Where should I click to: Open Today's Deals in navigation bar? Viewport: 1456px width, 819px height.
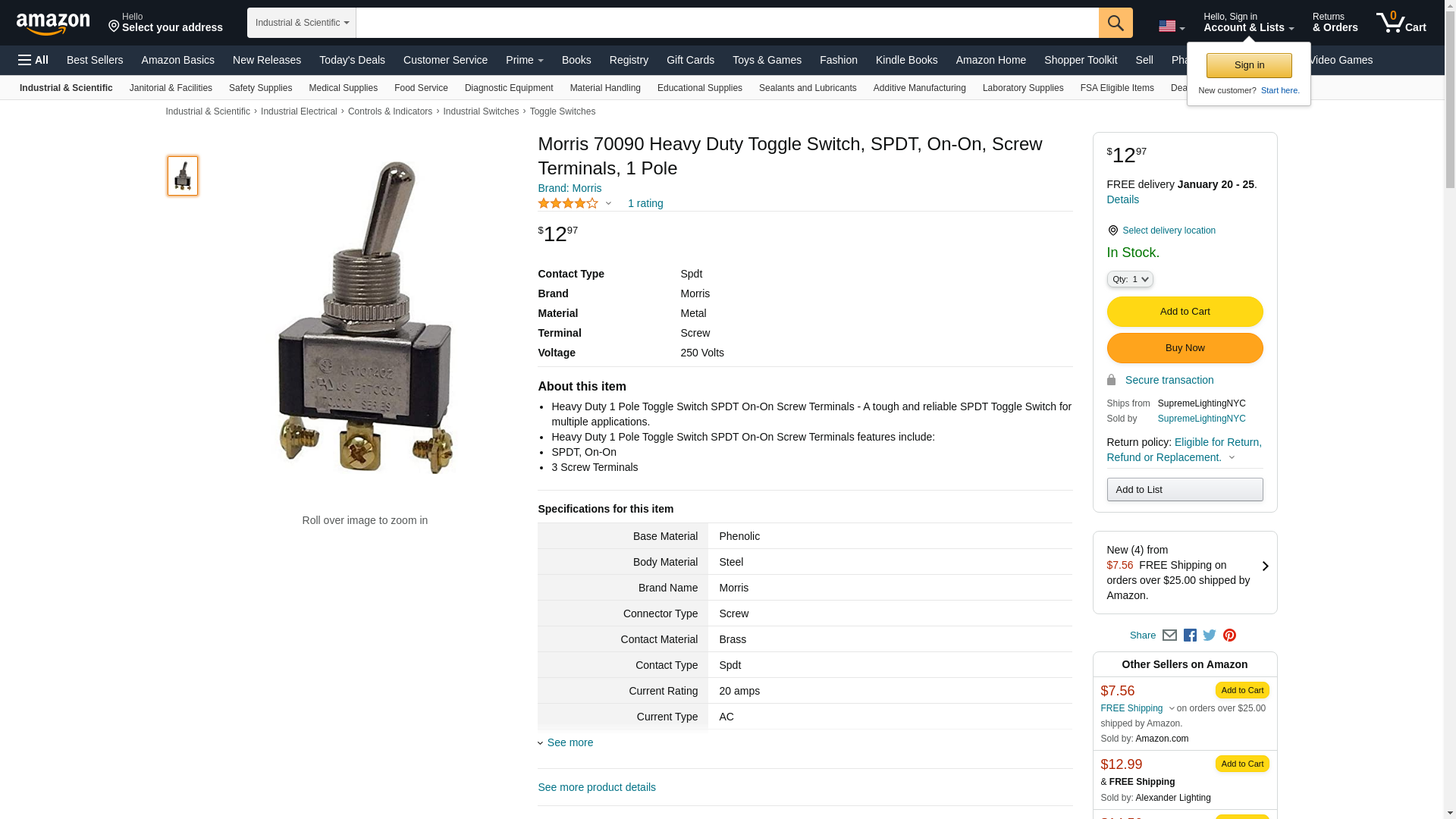[x=352, y=60]
